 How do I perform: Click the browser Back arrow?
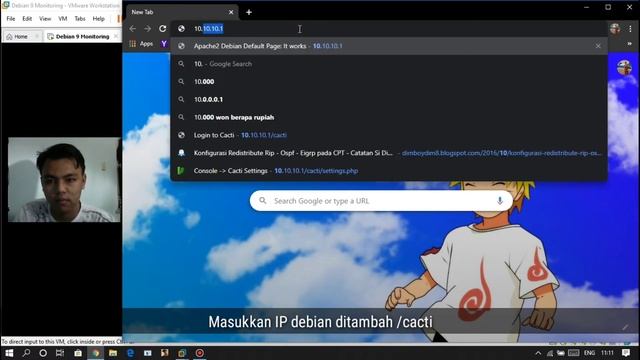pos(132,29)
